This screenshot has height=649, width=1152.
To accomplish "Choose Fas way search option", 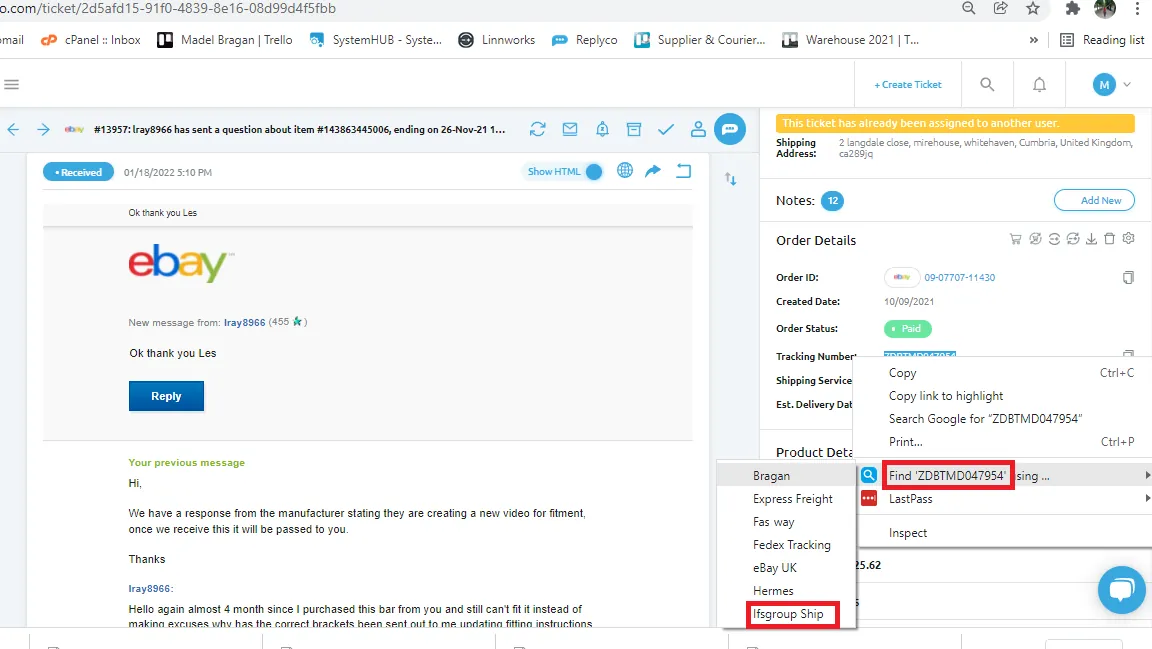I will (x=787, y=522).
